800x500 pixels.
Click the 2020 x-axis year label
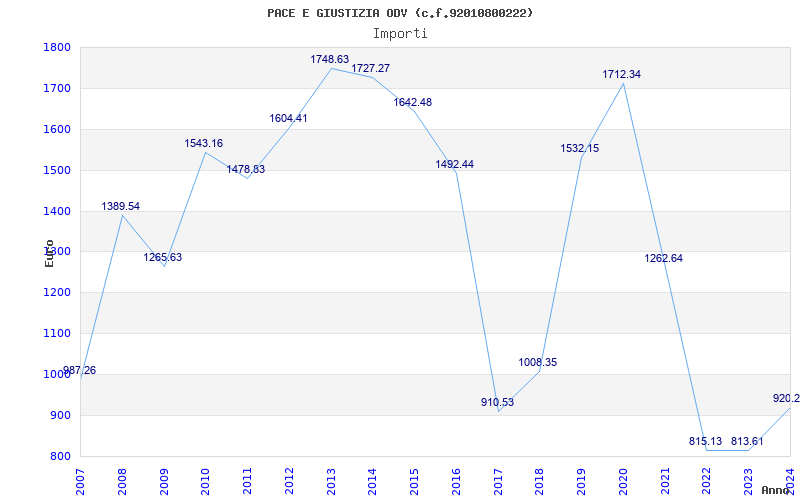tap(623, 482)
